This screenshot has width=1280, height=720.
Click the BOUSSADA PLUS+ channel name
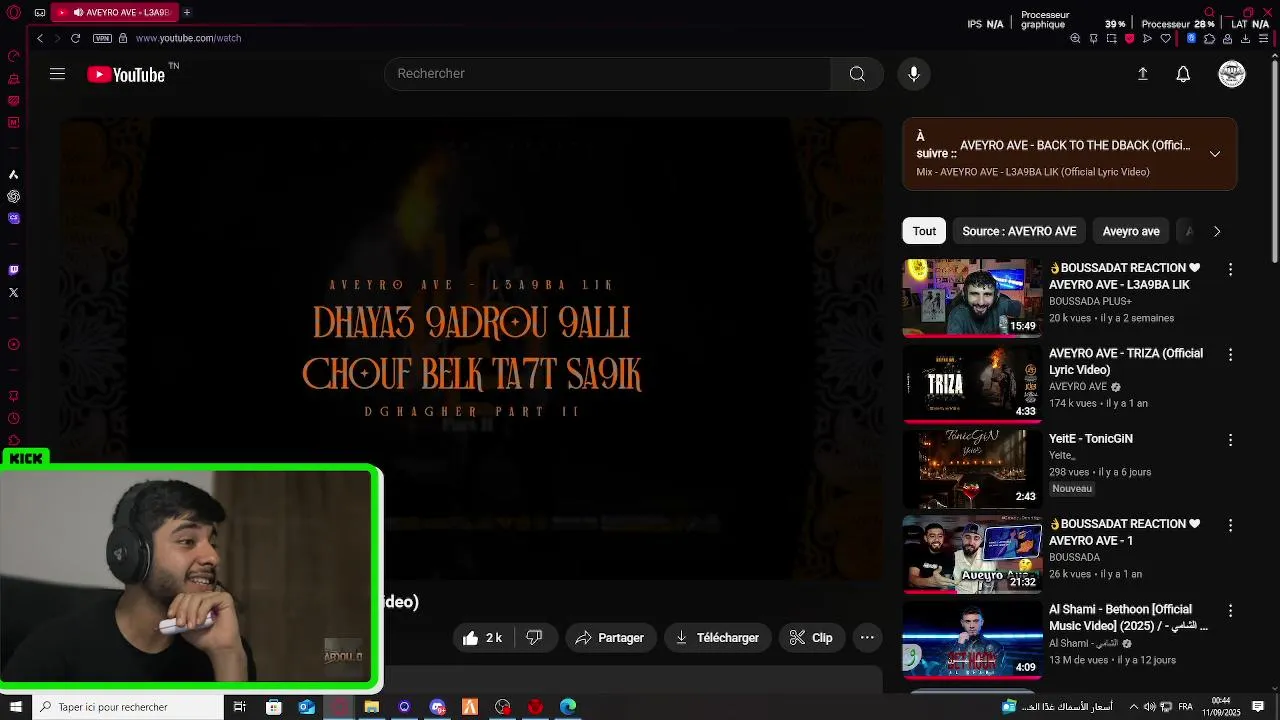1090,301
